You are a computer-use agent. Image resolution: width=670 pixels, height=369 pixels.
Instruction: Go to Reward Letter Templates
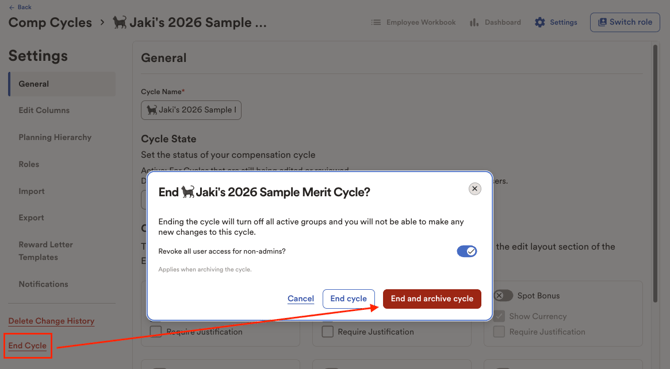[x=46, y=251]
